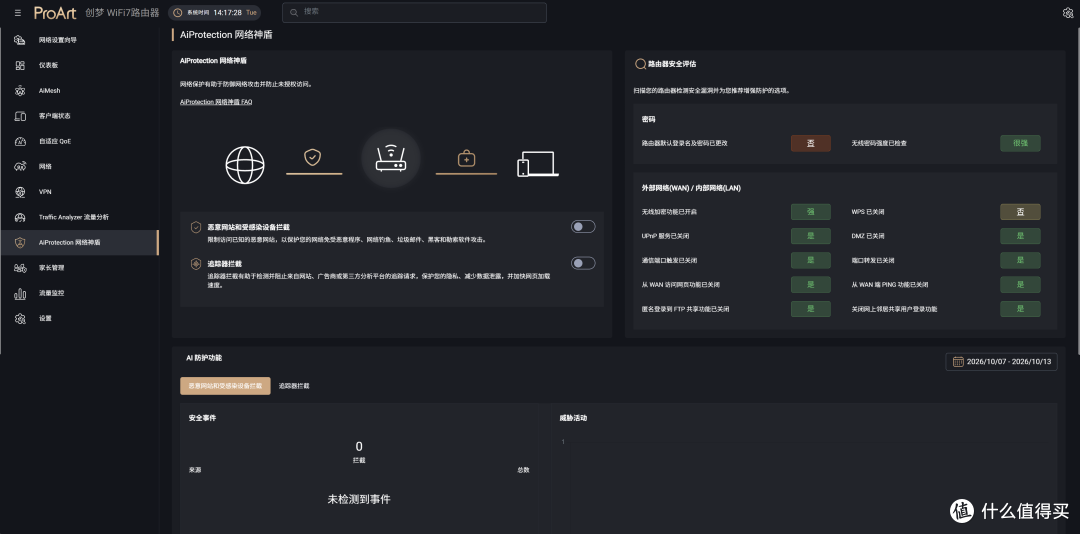Image resolution: width=1080 pixels, height=534 pixels.
Task: Click the AiProtection shield sidebar icon
Action: 20,243
